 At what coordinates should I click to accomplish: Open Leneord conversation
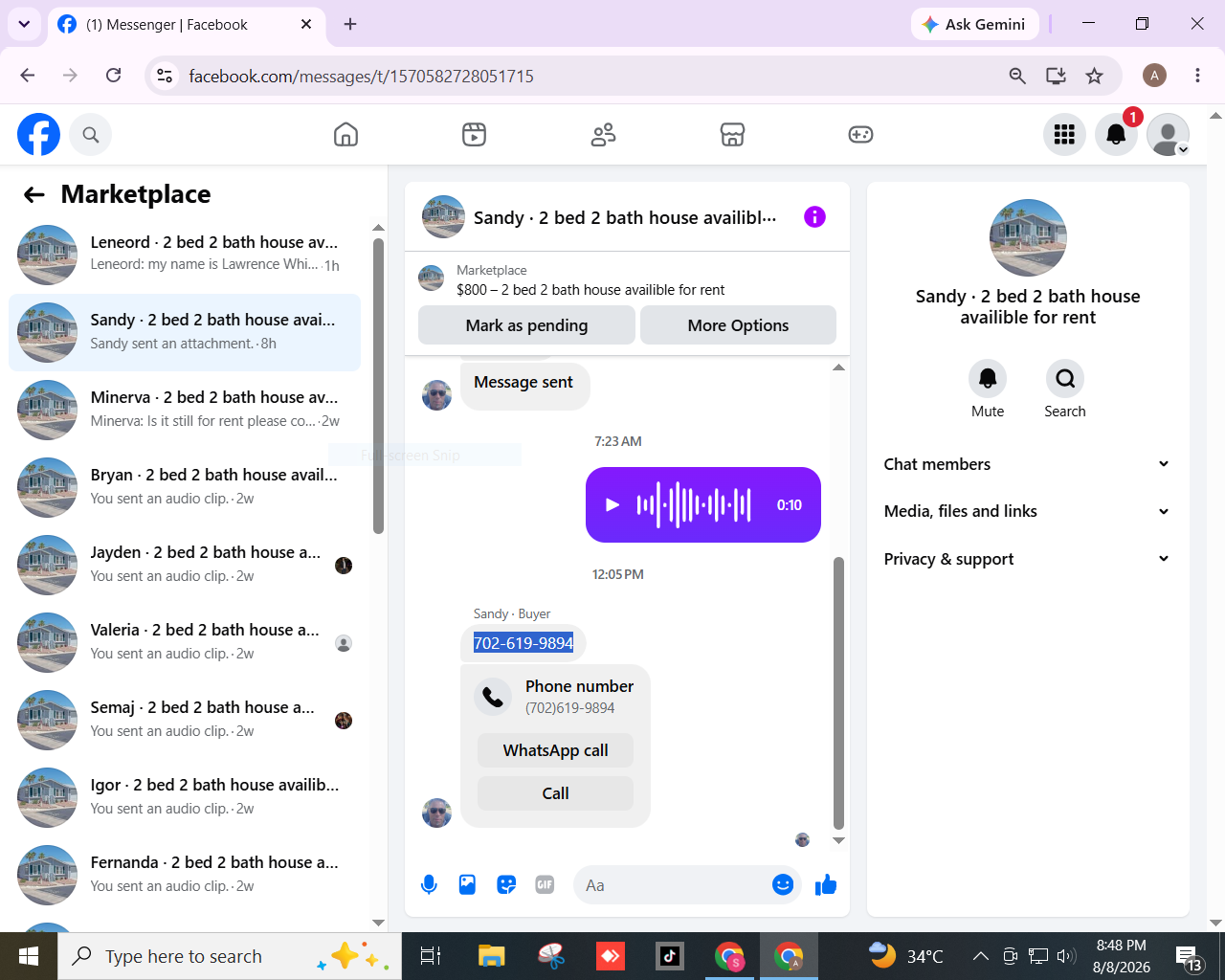[185, 255]
